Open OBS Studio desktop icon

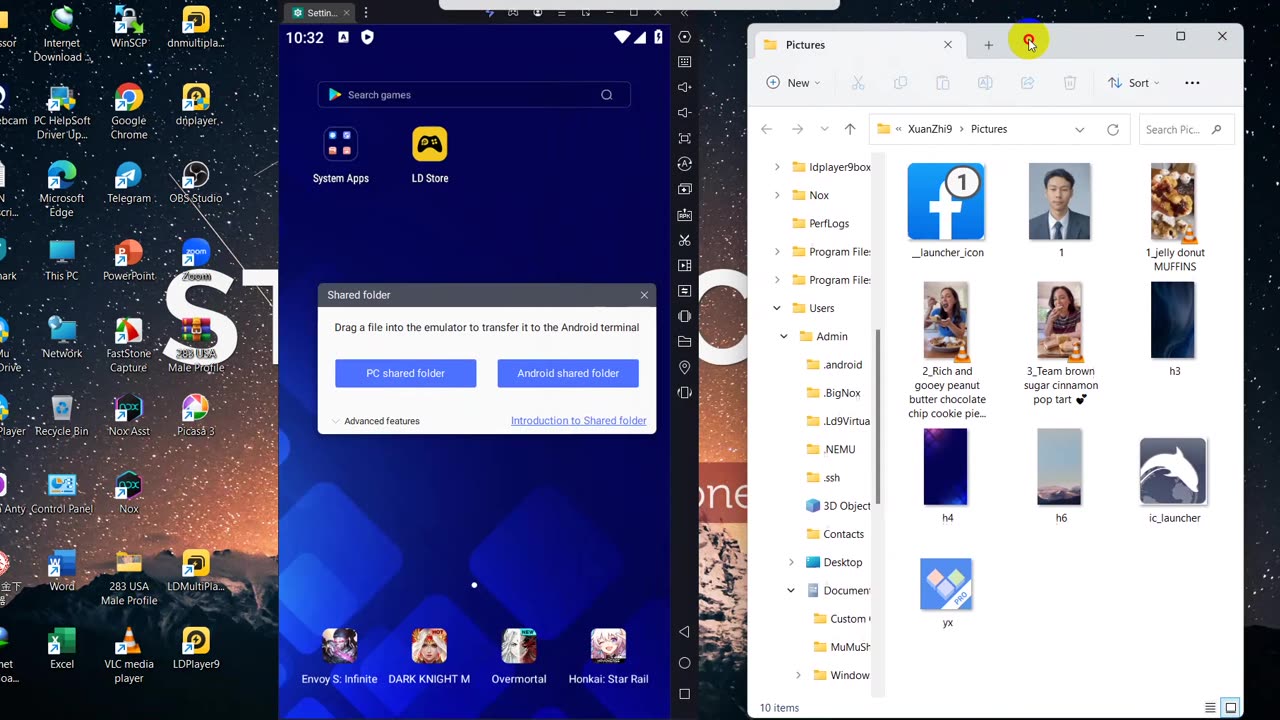pos(196,182)
